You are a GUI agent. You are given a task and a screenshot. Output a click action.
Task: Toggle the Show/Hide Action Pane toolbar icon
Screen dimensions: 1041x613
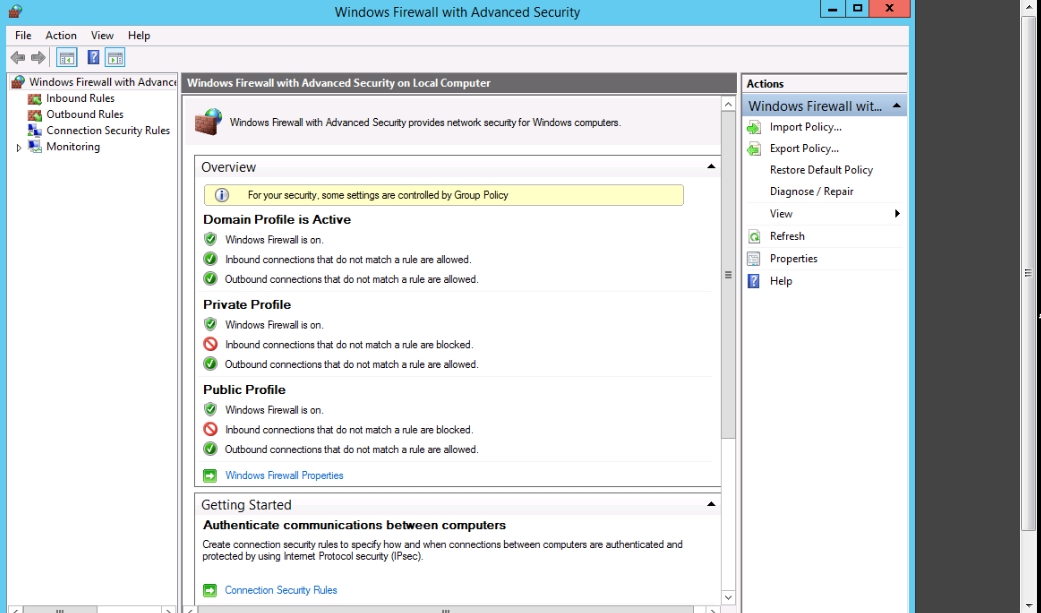pos(115,58)
